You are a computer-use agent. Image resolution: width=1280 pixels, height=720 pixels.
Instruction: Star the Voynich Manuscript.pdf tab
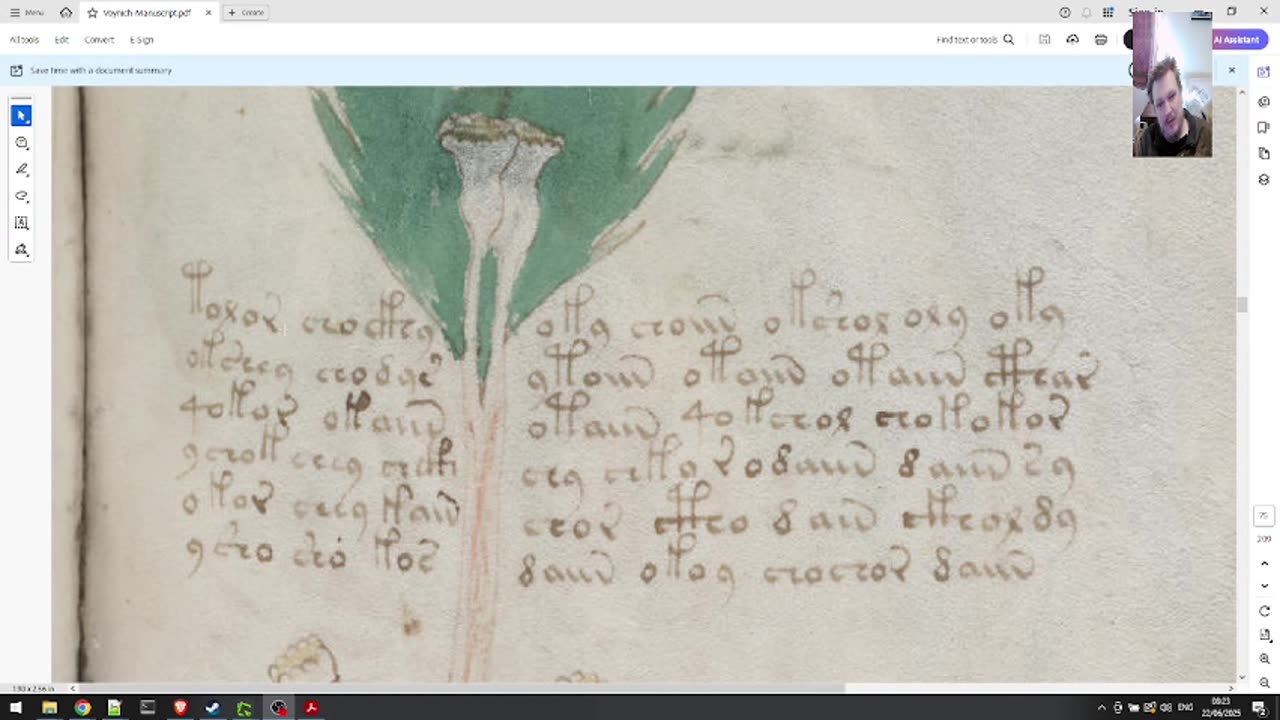pyautogui.click(x=92, y=12)
